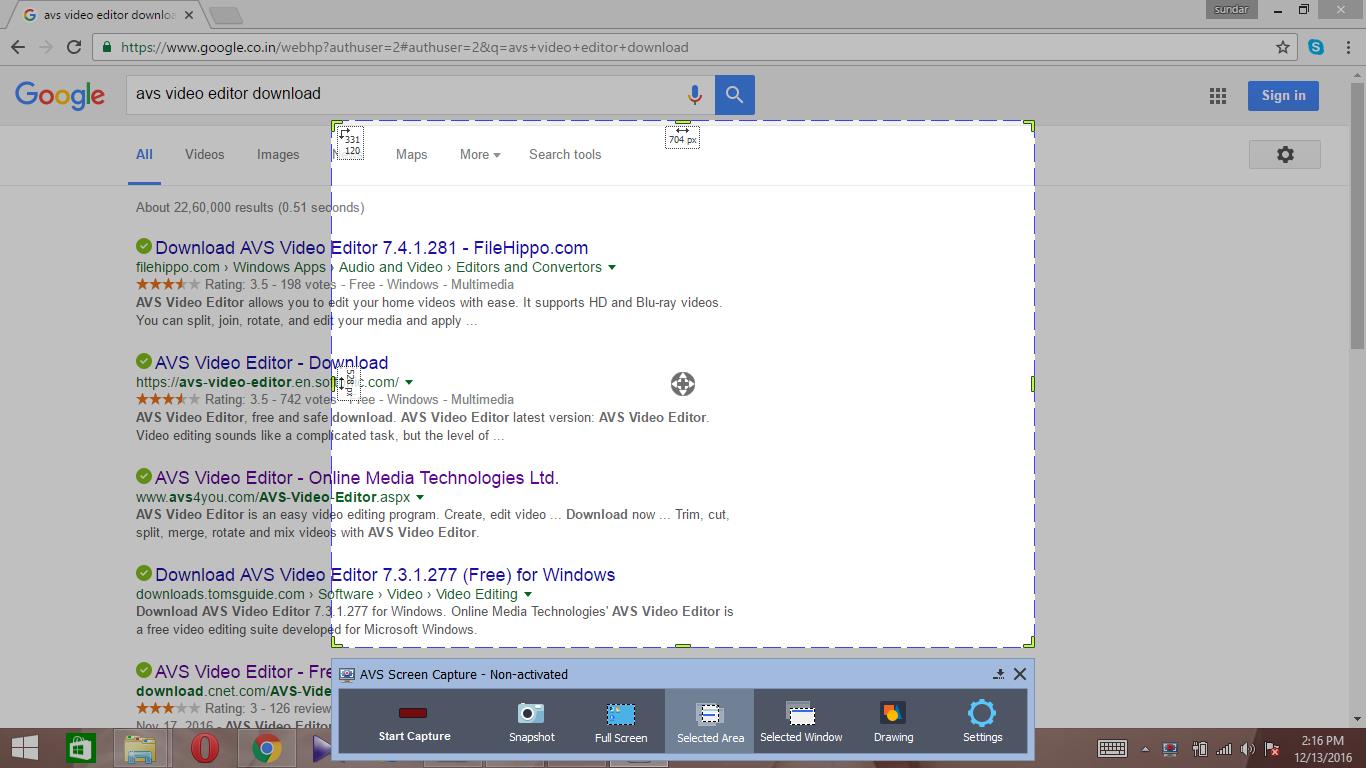Open the Chrome taskbar icon
1366x768 pixels.
click(266, 748)
